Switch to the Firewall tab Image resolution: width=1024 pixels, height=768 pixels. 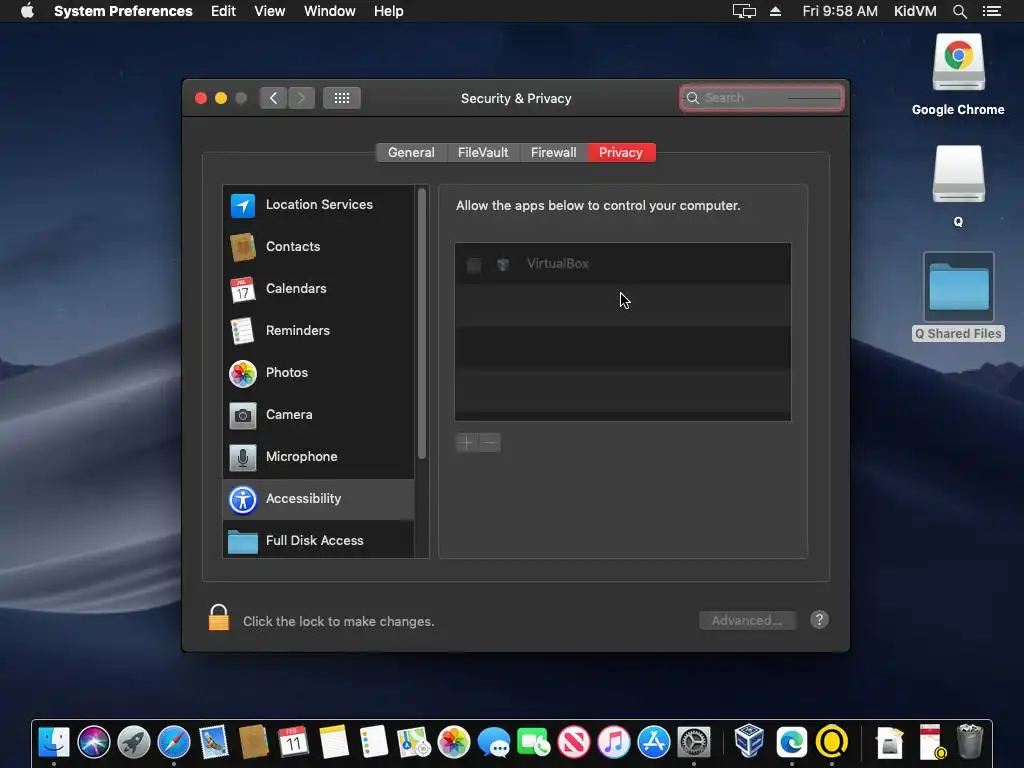pyautogui.click(x=553, y=153)
